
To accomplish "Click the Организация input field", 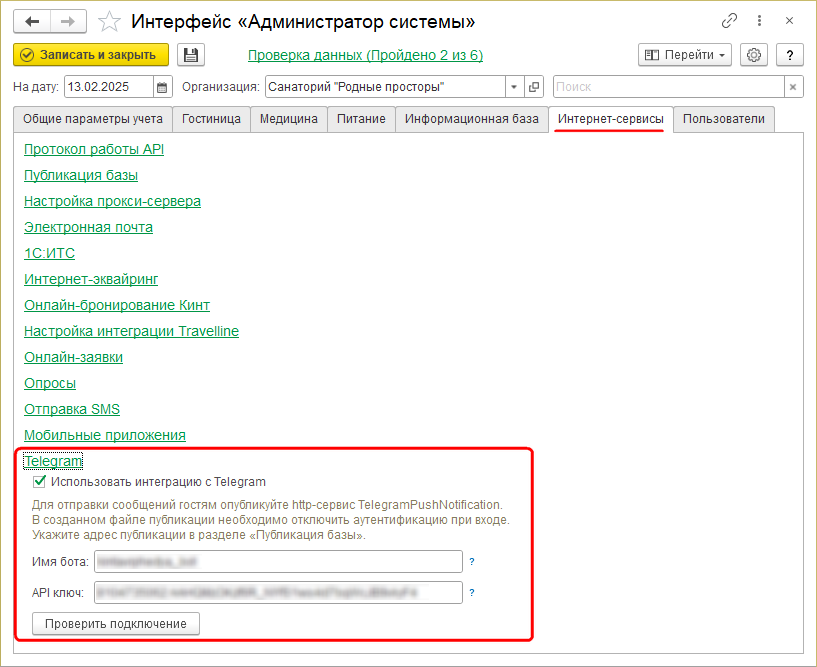I will 385,87.
